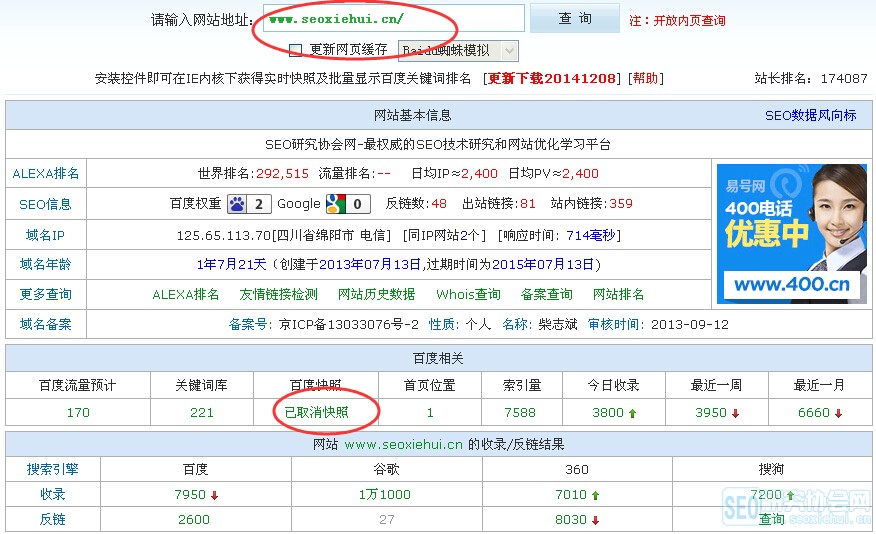This screenshot has width=876, height=534.
Task: Open 友情链接检测 link
Action: [x=278, y=294]
